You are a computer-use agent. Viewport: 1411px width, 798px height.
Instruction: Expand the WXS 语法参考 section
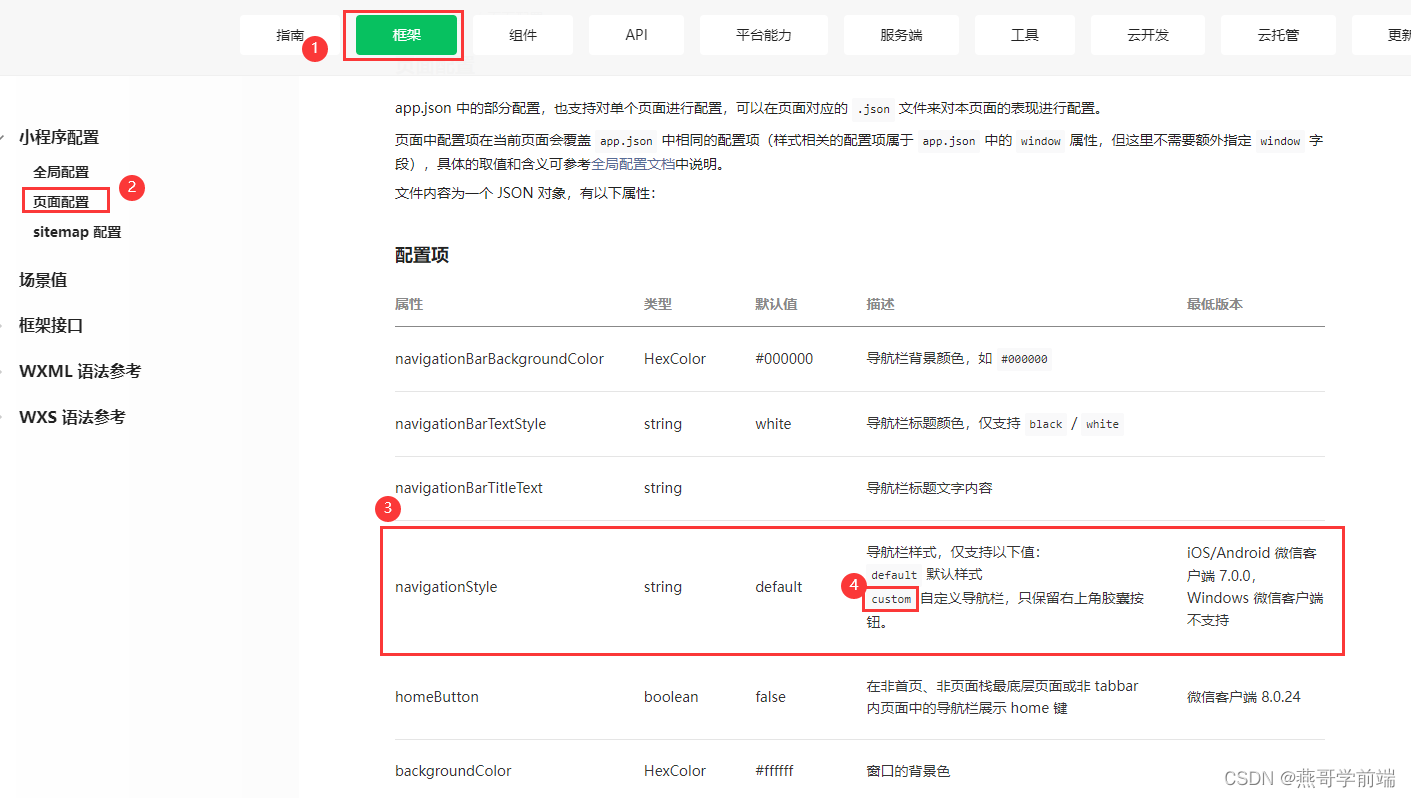click(72, 417)
